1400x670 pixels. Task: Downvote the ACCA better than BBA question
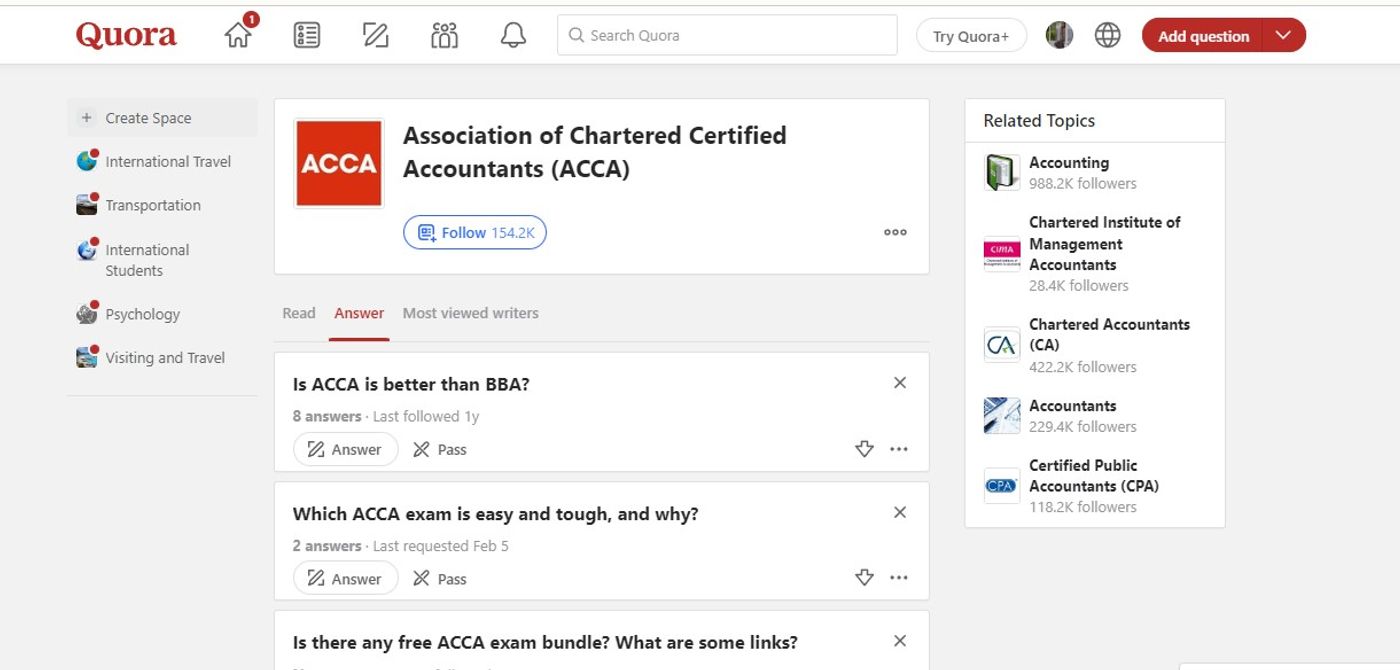[865, 449]
